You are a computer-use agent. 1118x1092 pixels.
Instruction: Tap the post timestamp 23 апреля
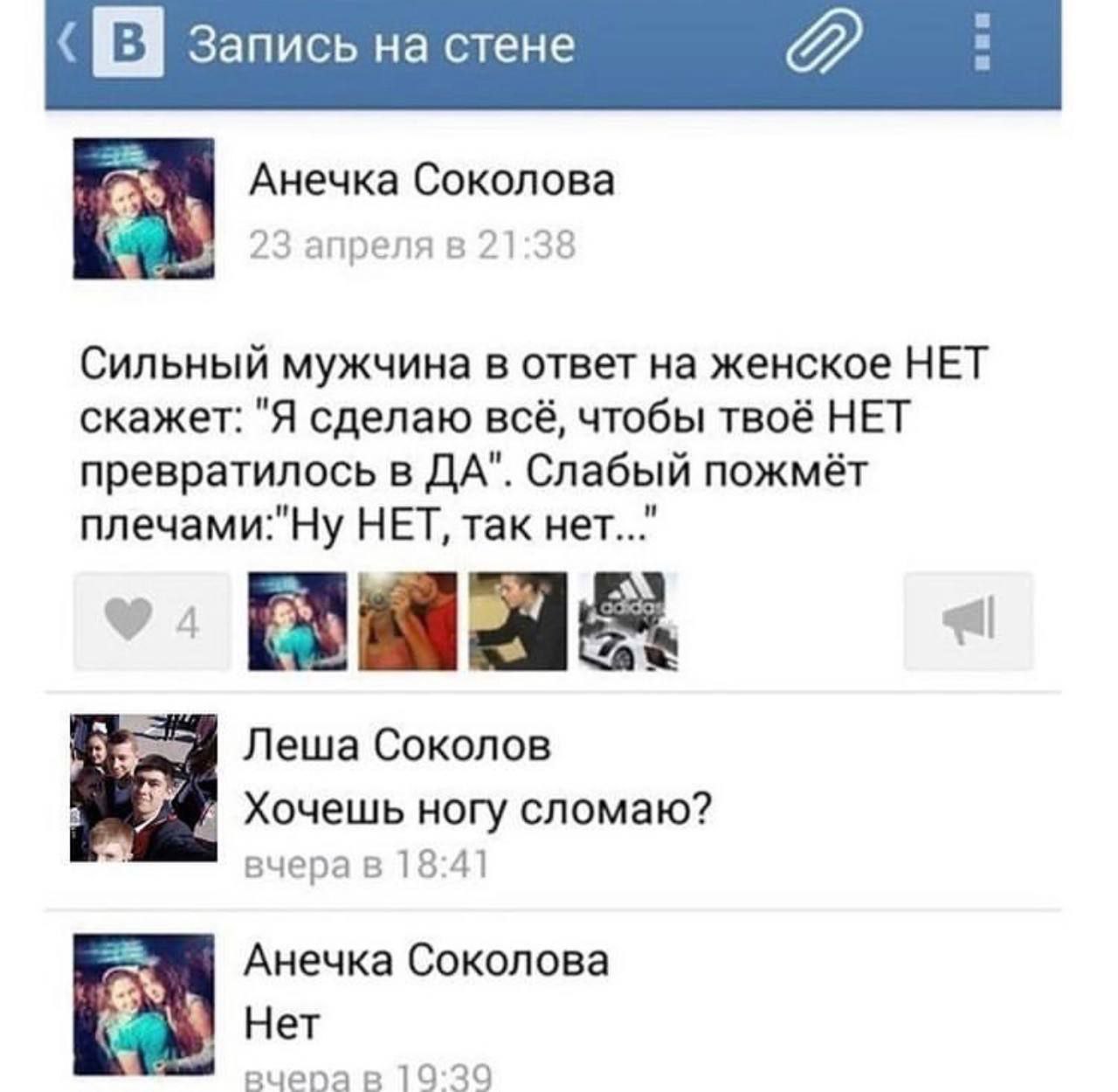[x=412, y=246]
